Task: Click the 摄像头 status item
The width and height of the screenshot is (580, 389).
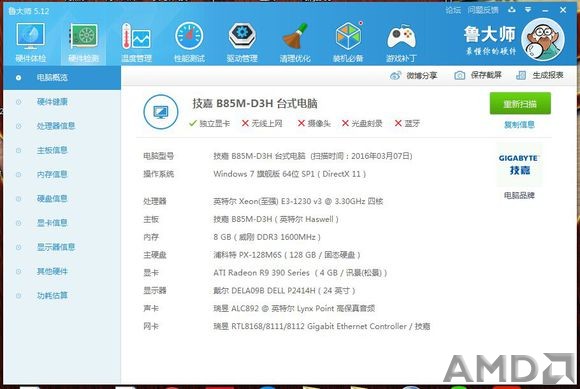Action: click(314, 124)
